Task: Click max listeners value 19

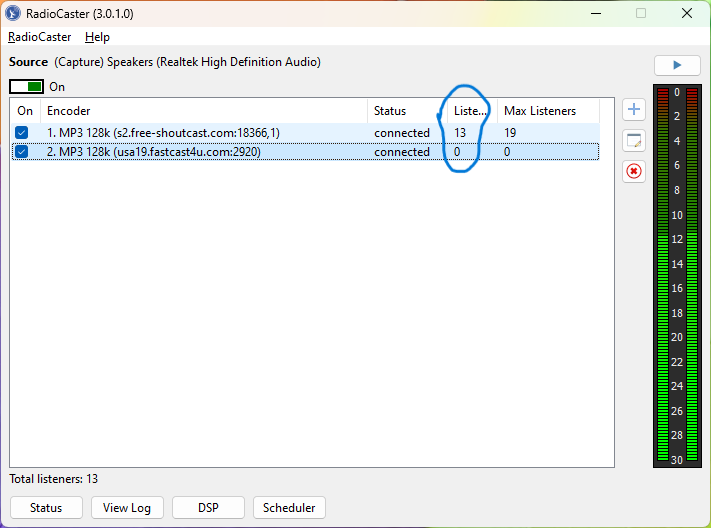Action: click(x=510, y=133)
